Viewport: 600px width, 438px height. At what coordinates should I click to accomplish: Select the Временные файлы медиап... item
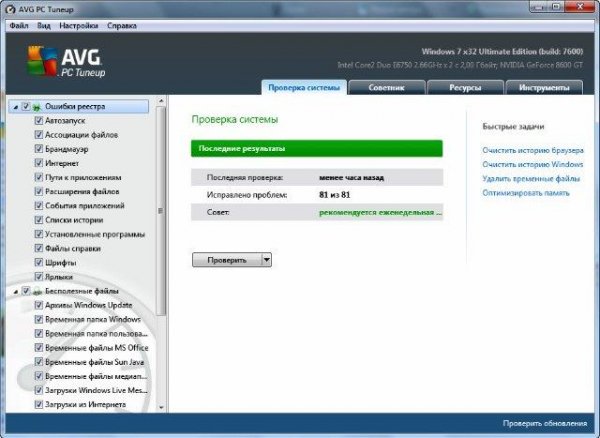(x=96, y=376)
